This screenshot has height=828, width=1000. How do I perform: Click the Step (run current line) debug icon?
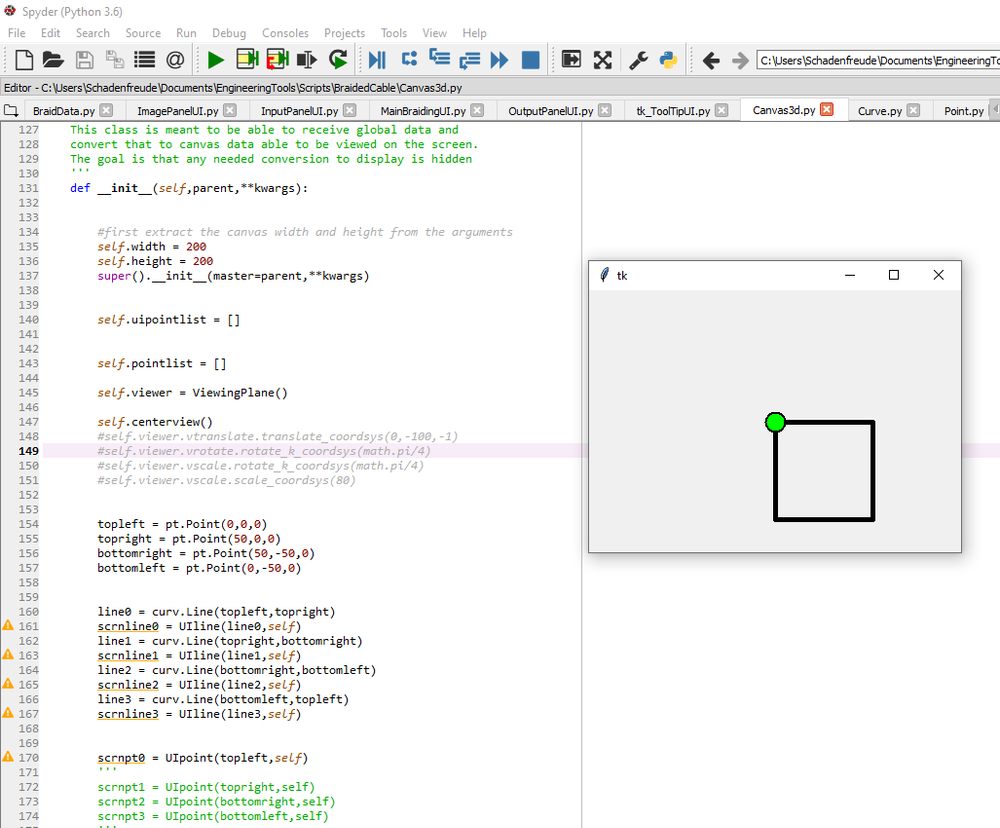pyautogui.click(x=409, y=59)
